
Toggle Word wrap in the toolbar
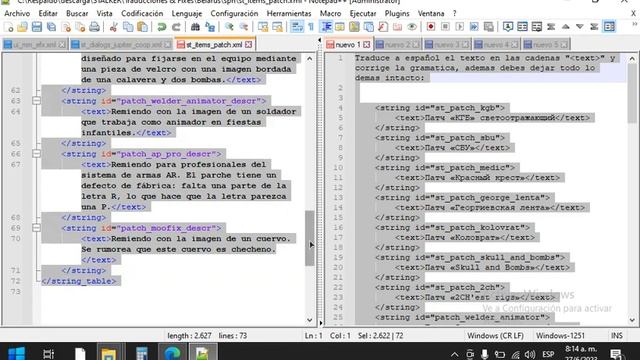pyautogui.click(x=297, y=27)
